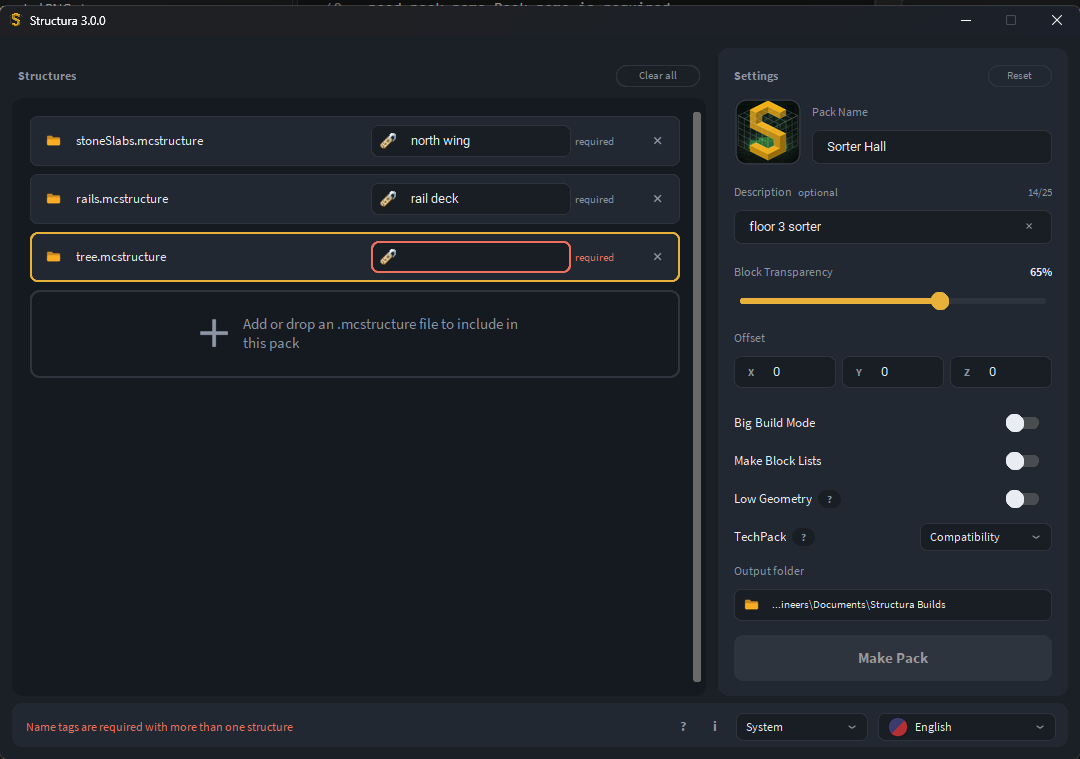Open help with the question mark in footer
The height and width of the screenshot is (759, 1080).
(x=683, y=726)
